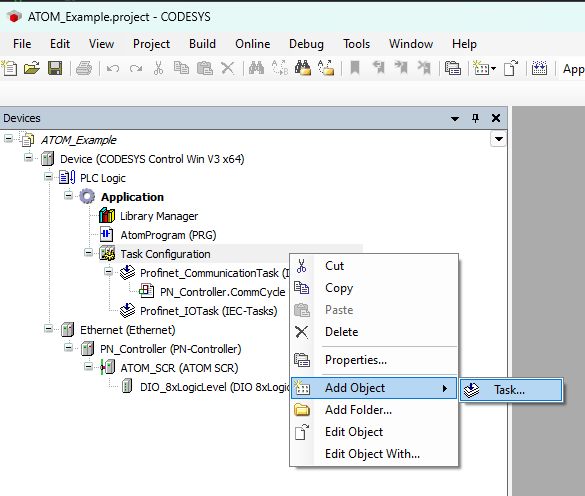Open the Build menu

[202, 44]
